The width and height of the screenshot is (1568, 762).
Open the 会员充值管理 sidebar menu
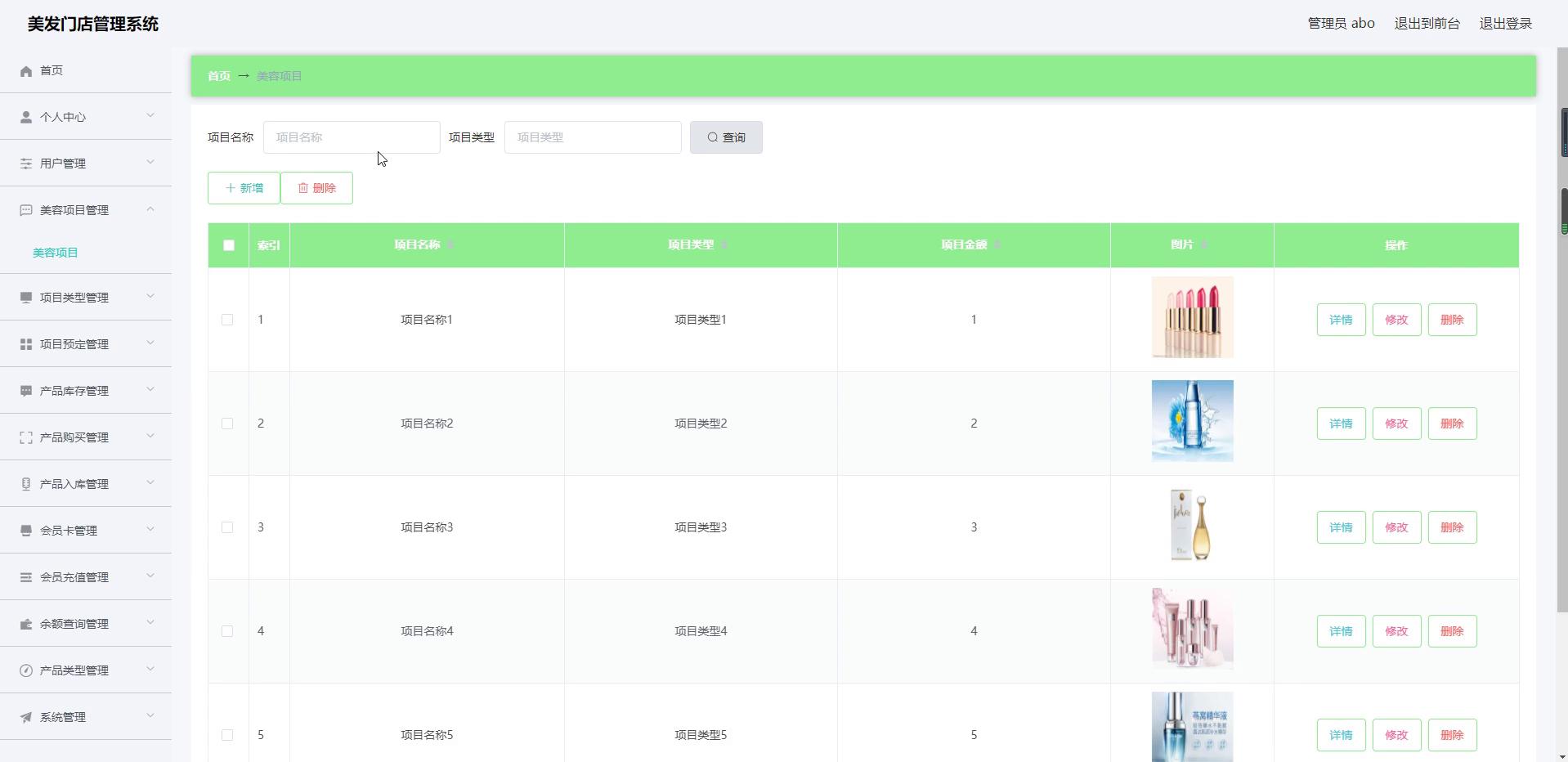[74, 577]
